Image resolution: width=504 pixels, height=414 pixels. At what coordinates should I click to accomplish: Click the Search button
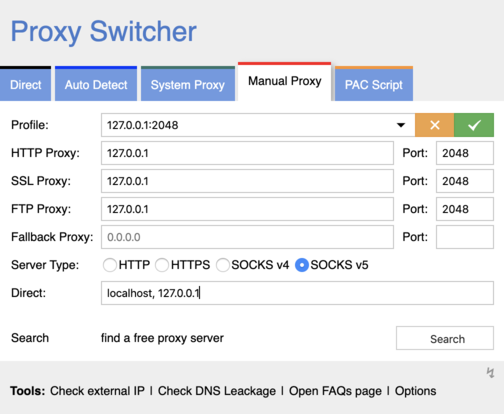click(445, 338)
